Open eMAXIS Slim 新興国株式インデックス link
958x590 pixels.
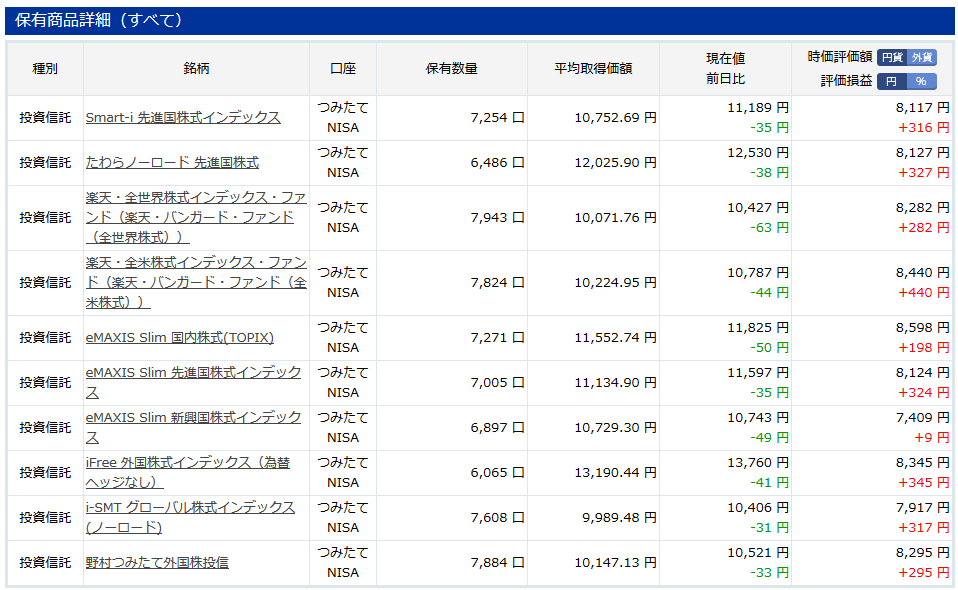[193, 428]
